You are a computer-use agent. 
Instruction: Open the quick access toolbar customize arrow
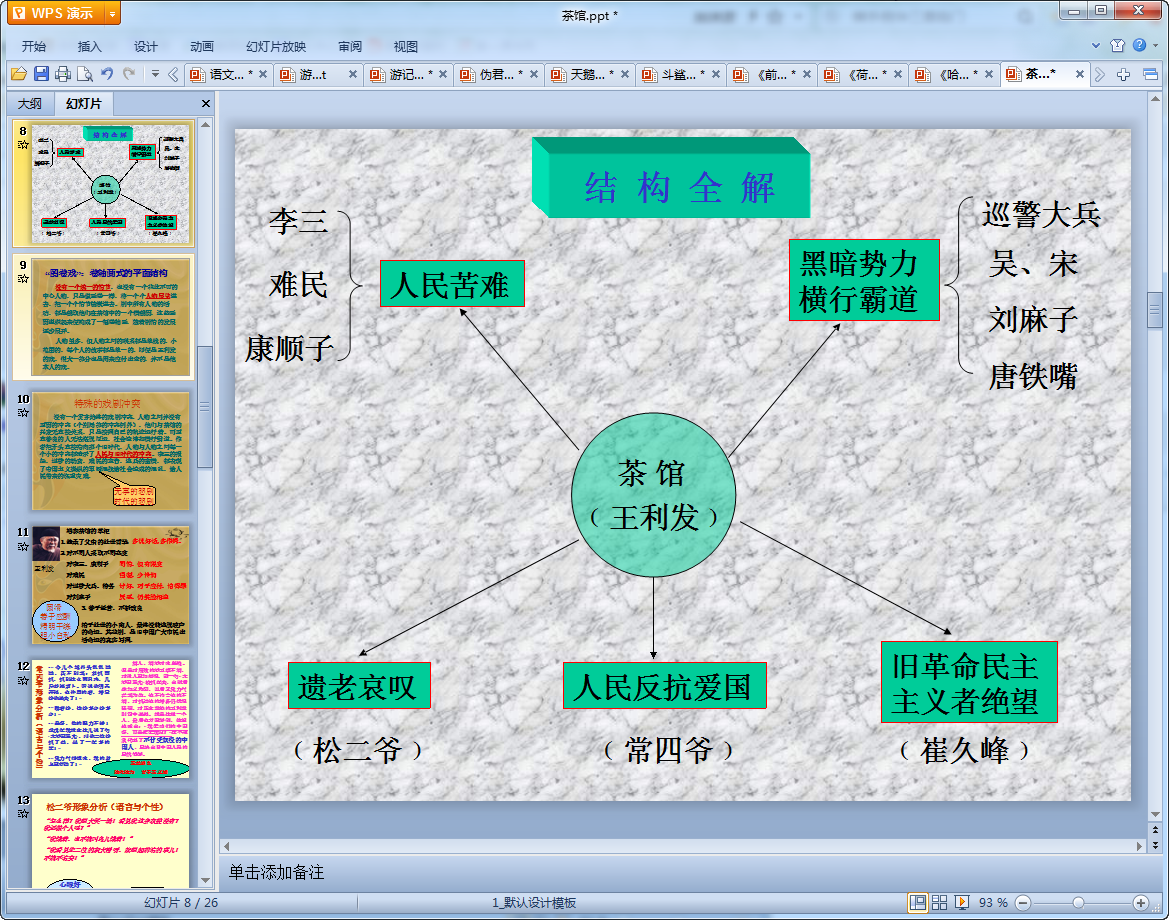click(x=155, y=74)
